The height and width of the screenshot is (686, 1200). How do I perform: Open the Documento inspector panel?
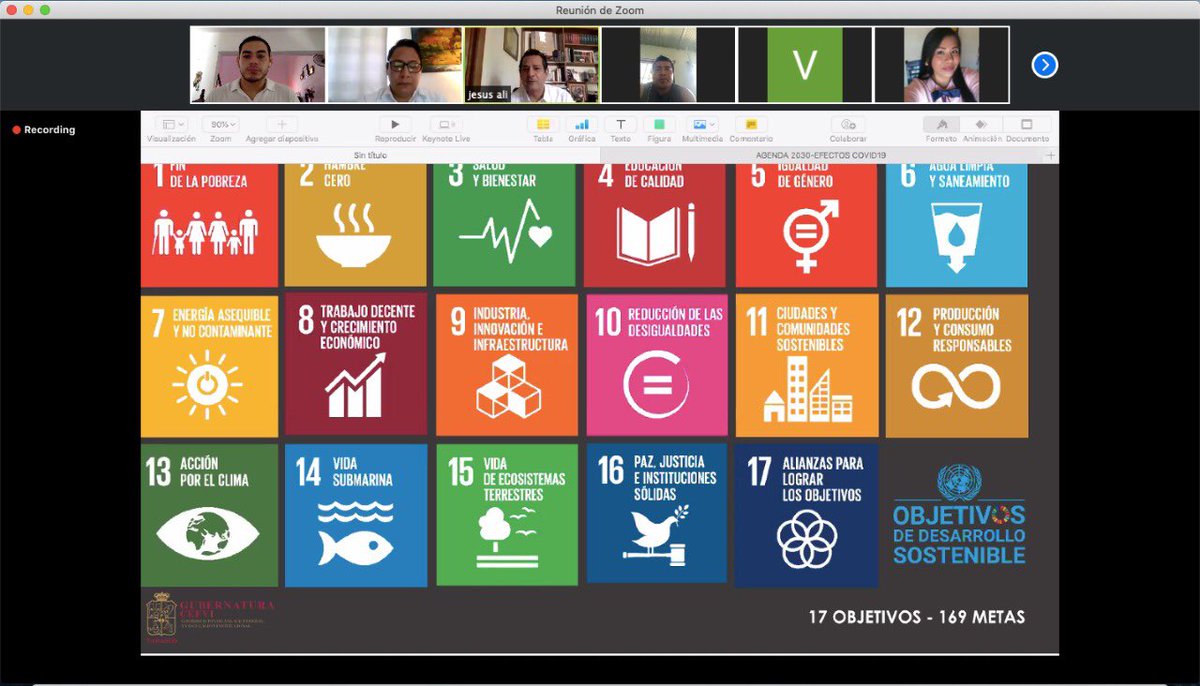pos(1027,125)
